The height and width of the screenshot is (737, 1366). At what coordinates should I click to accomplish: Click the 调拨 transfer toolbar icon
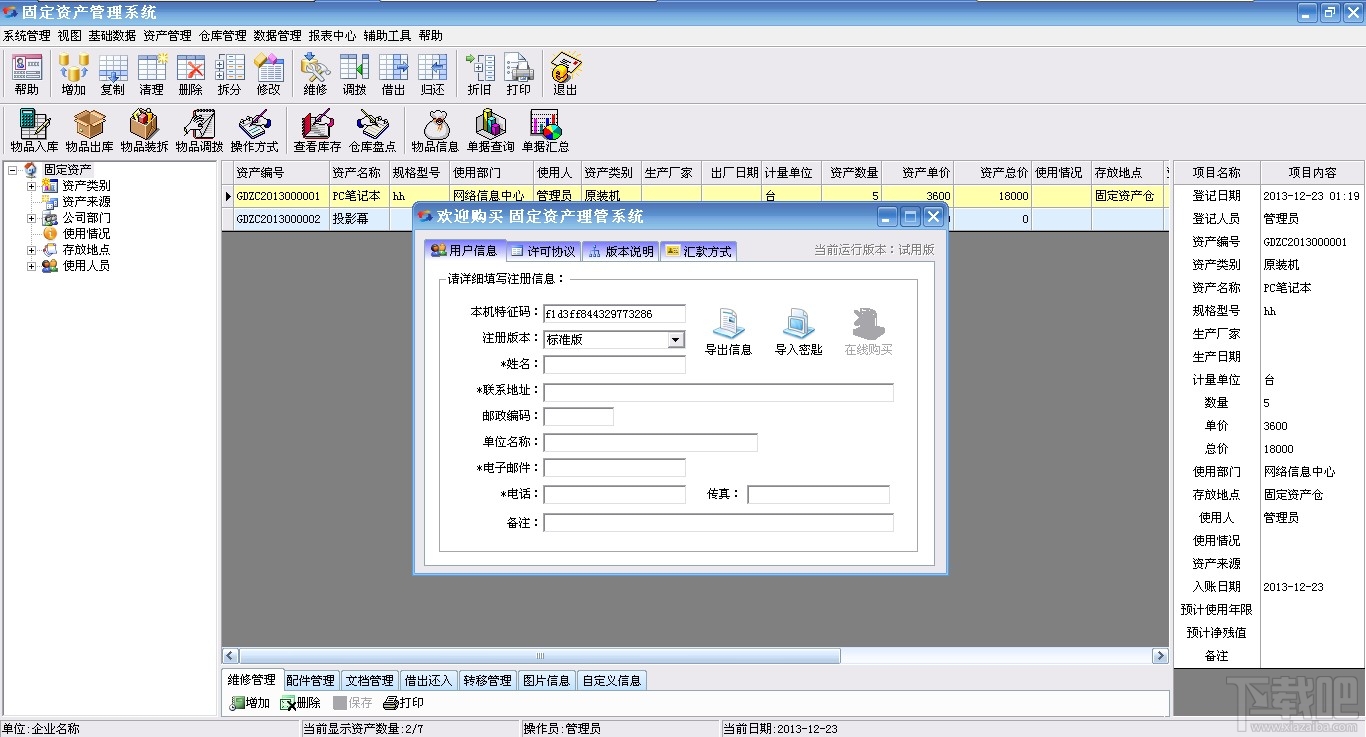[x=354, y=74]
